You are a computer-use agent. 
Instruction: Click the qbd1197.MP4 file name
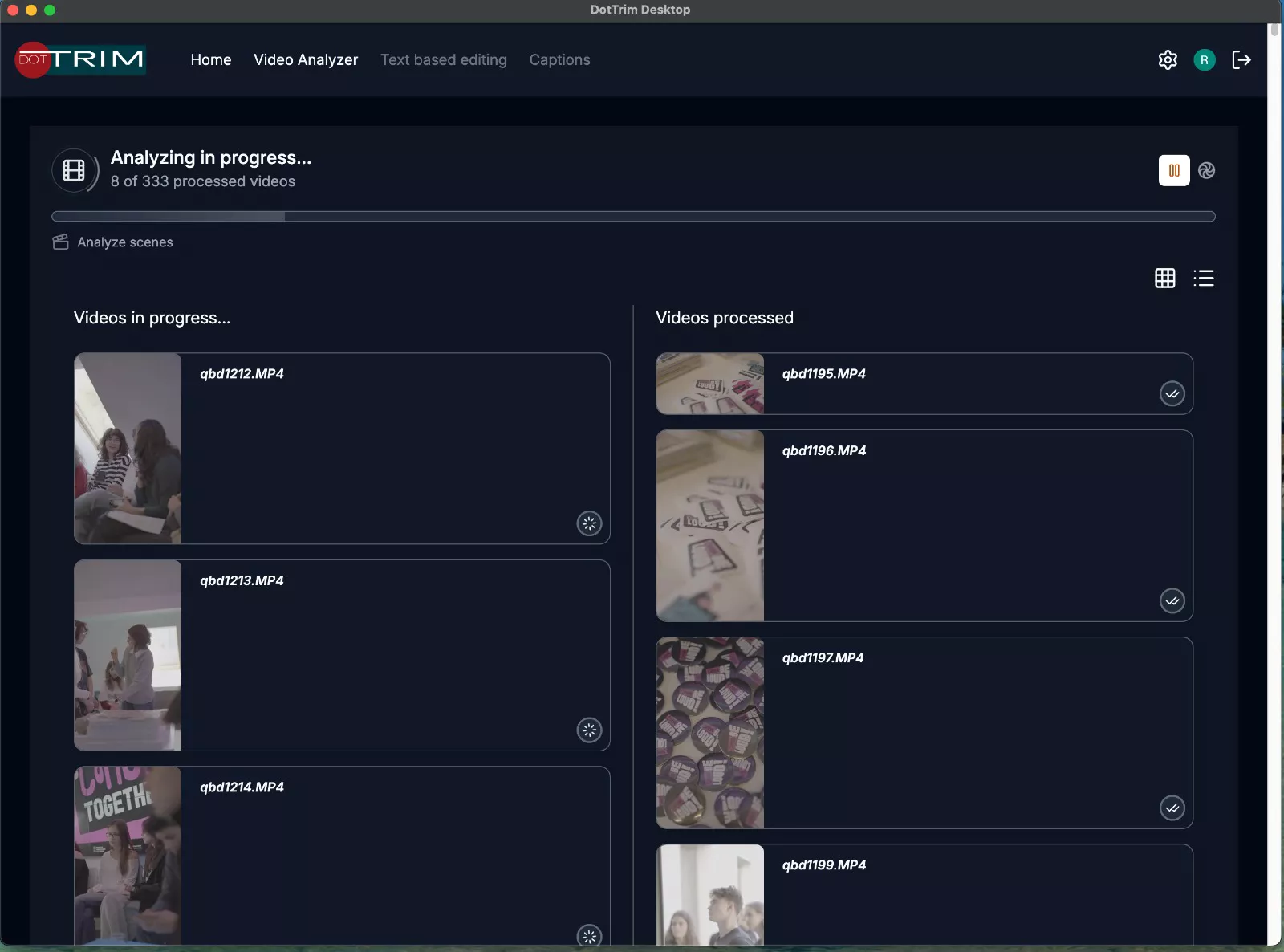click(x=823, y=658)
